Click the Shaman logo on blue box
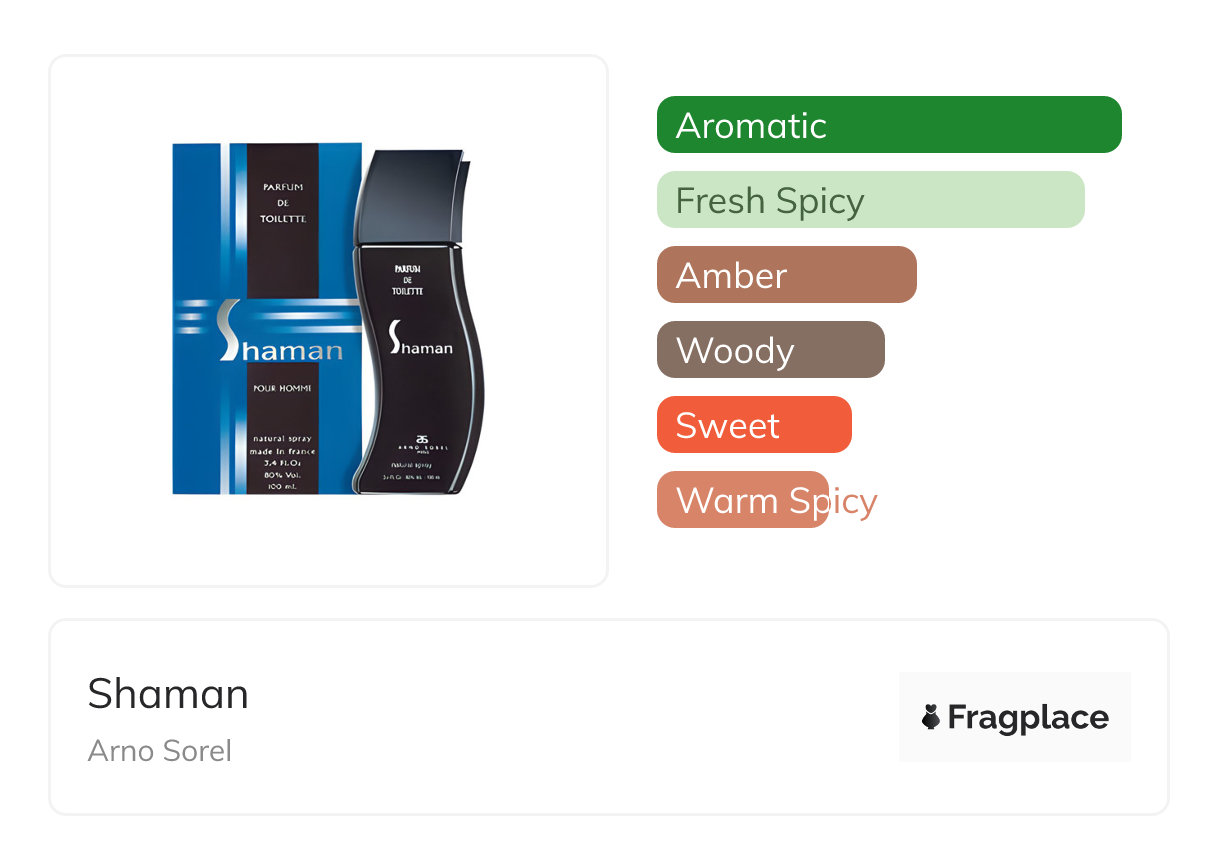Image resolution: width=1218 pixels, height=864 pixels. (x=280, y=345)
